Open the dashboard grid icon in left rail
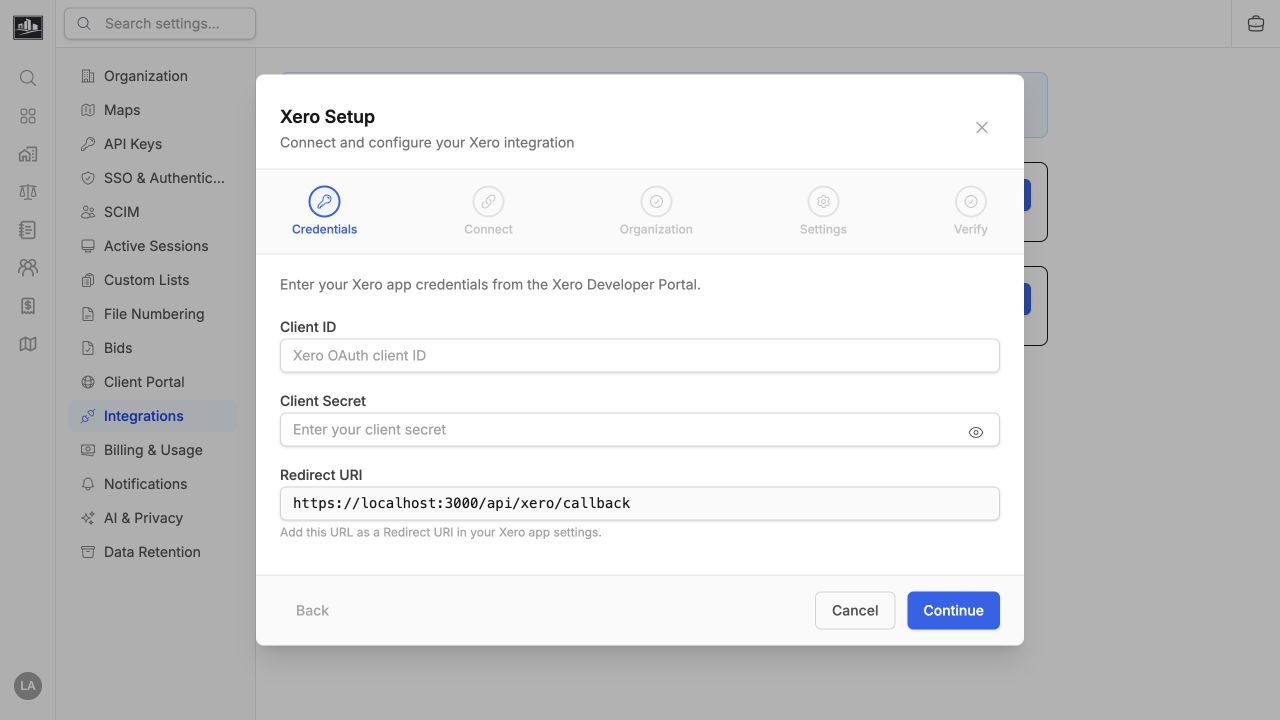 (x=28, y=116)
